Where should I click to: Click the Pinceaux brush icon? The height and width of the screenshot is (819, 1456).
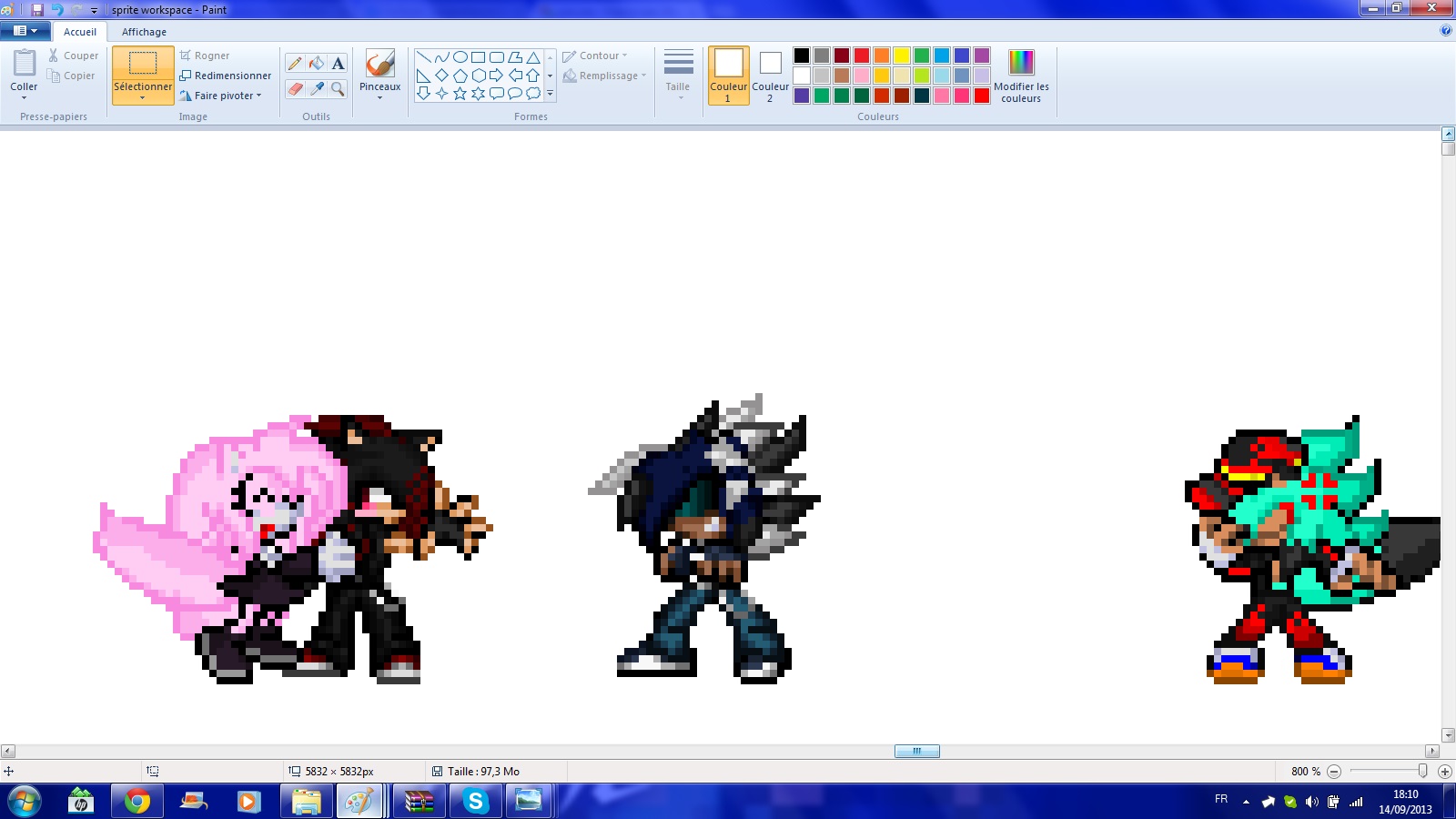[379, 64]
